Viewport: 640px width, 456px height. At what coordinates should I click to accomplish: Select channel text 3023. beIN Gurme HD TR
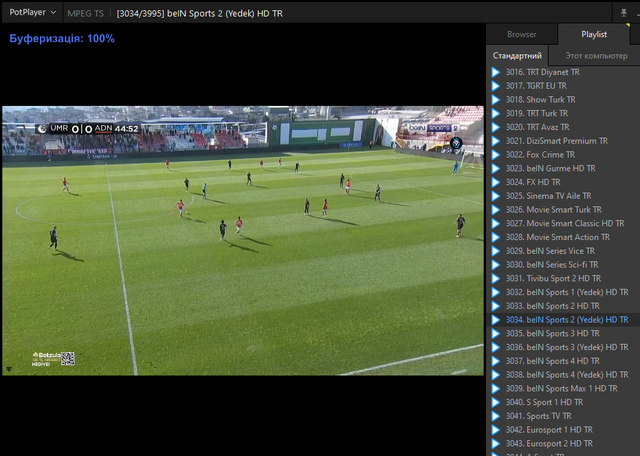point(550,169)
